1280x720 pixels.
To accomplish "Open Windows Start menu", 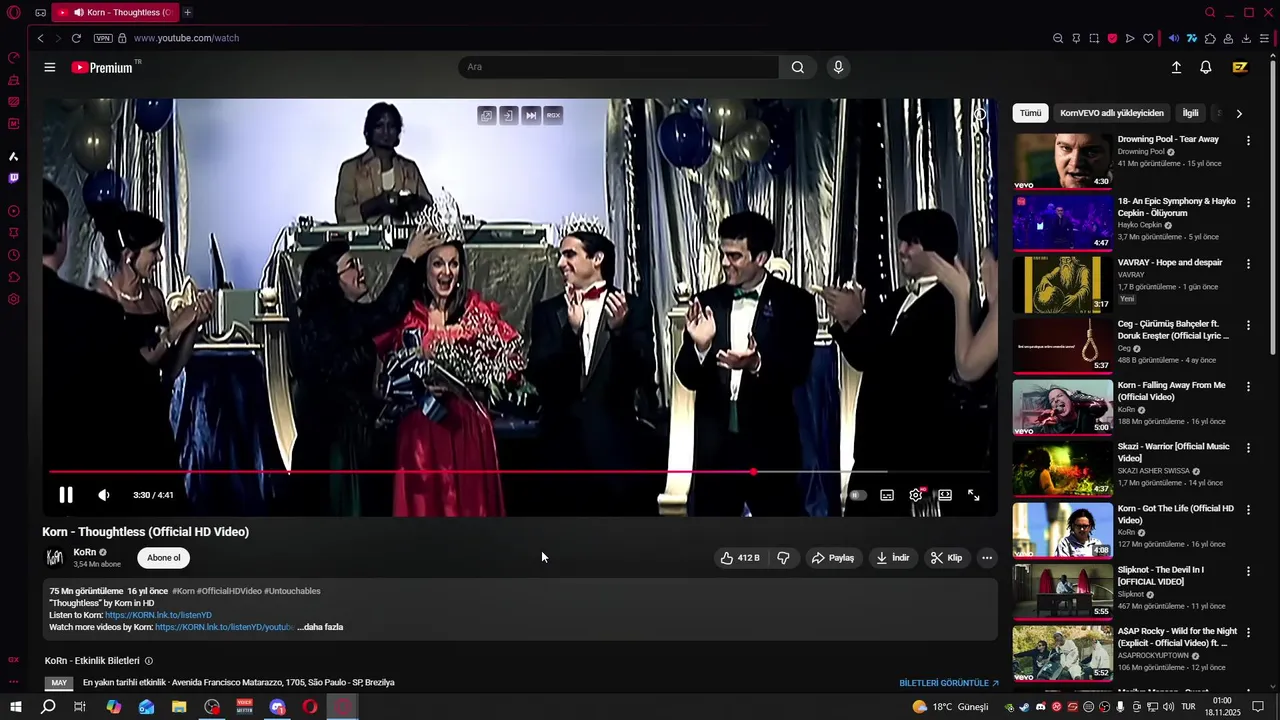I will click(16, 707).
